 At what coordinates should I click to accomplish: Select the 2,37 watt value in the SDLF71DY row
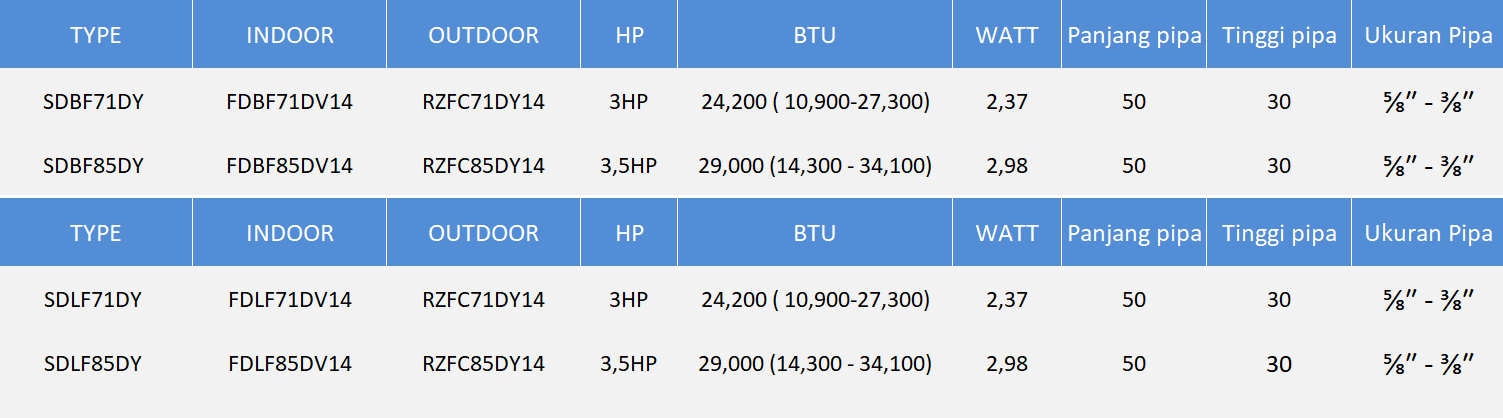[1007, 300]
